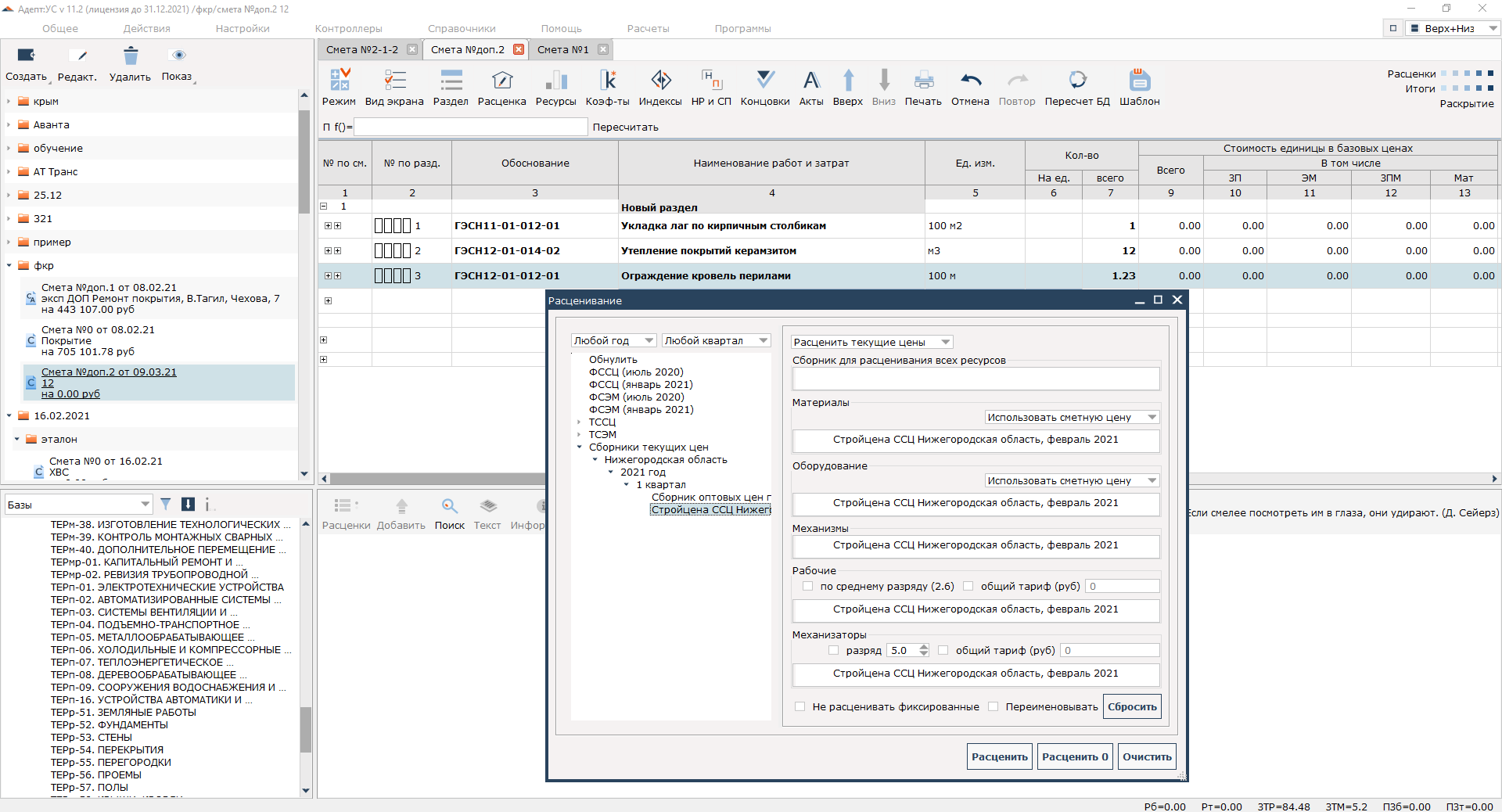Select ФССЦ (январь 2021) in tree

[x=641, y=384]
